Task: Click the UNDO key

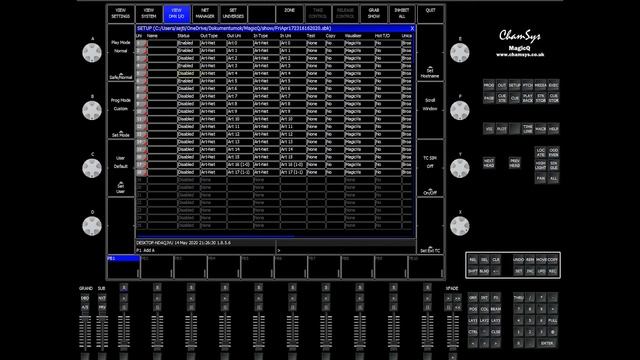Action: click(518, 260)
